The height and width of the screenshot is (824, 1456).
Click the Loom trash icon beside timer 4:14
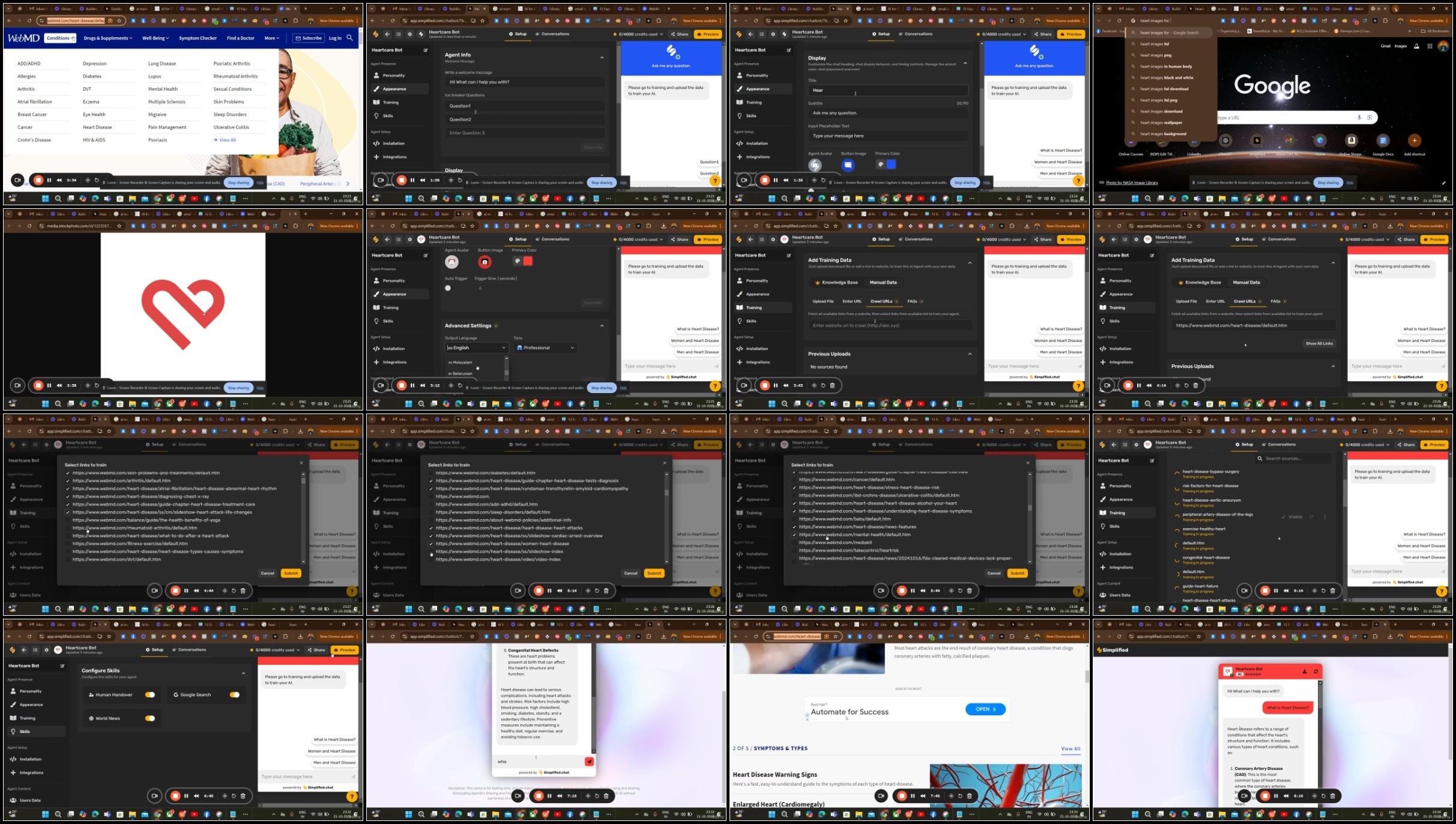(1195, 385)
